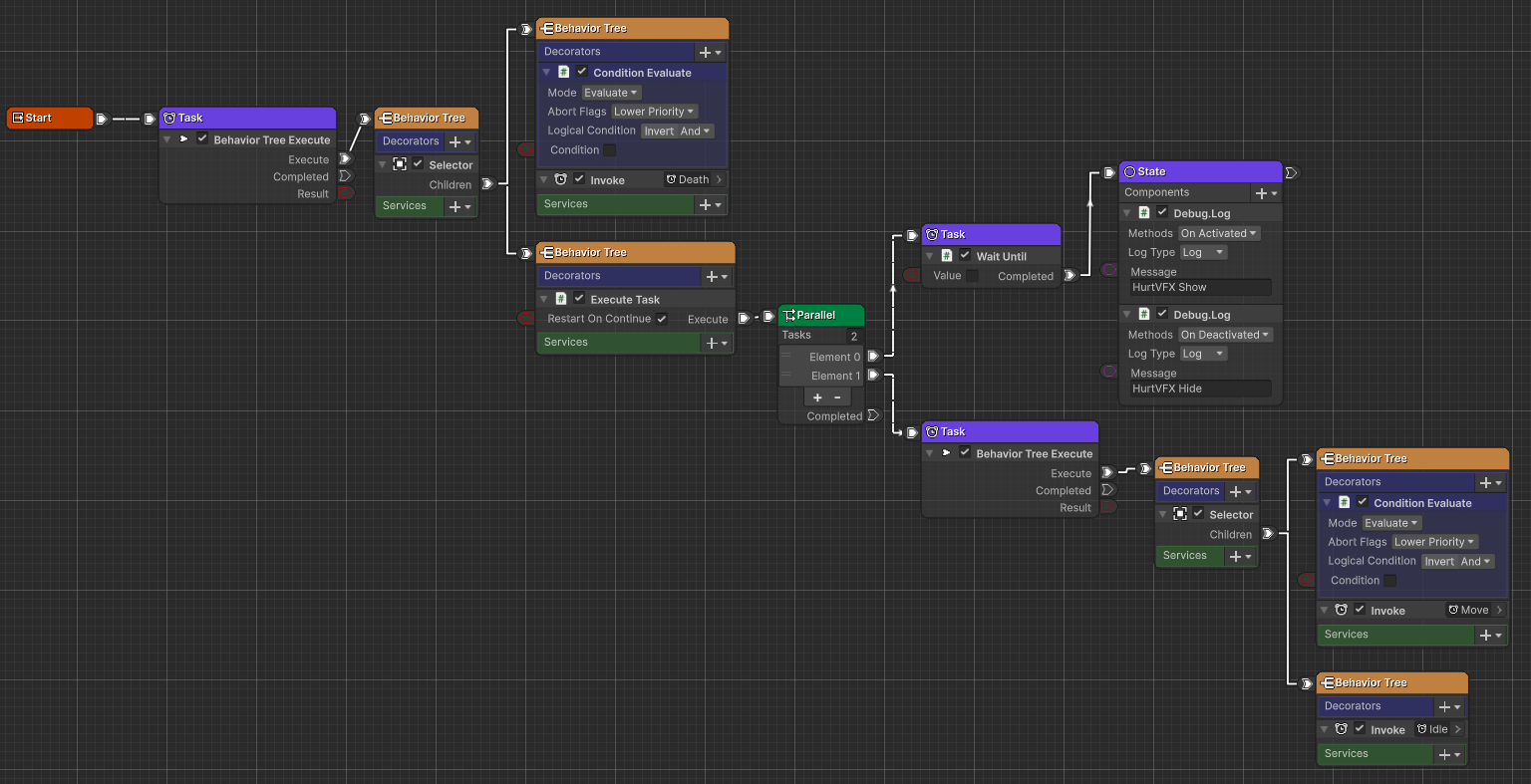Click the Element 0 output port

point(873,356)
